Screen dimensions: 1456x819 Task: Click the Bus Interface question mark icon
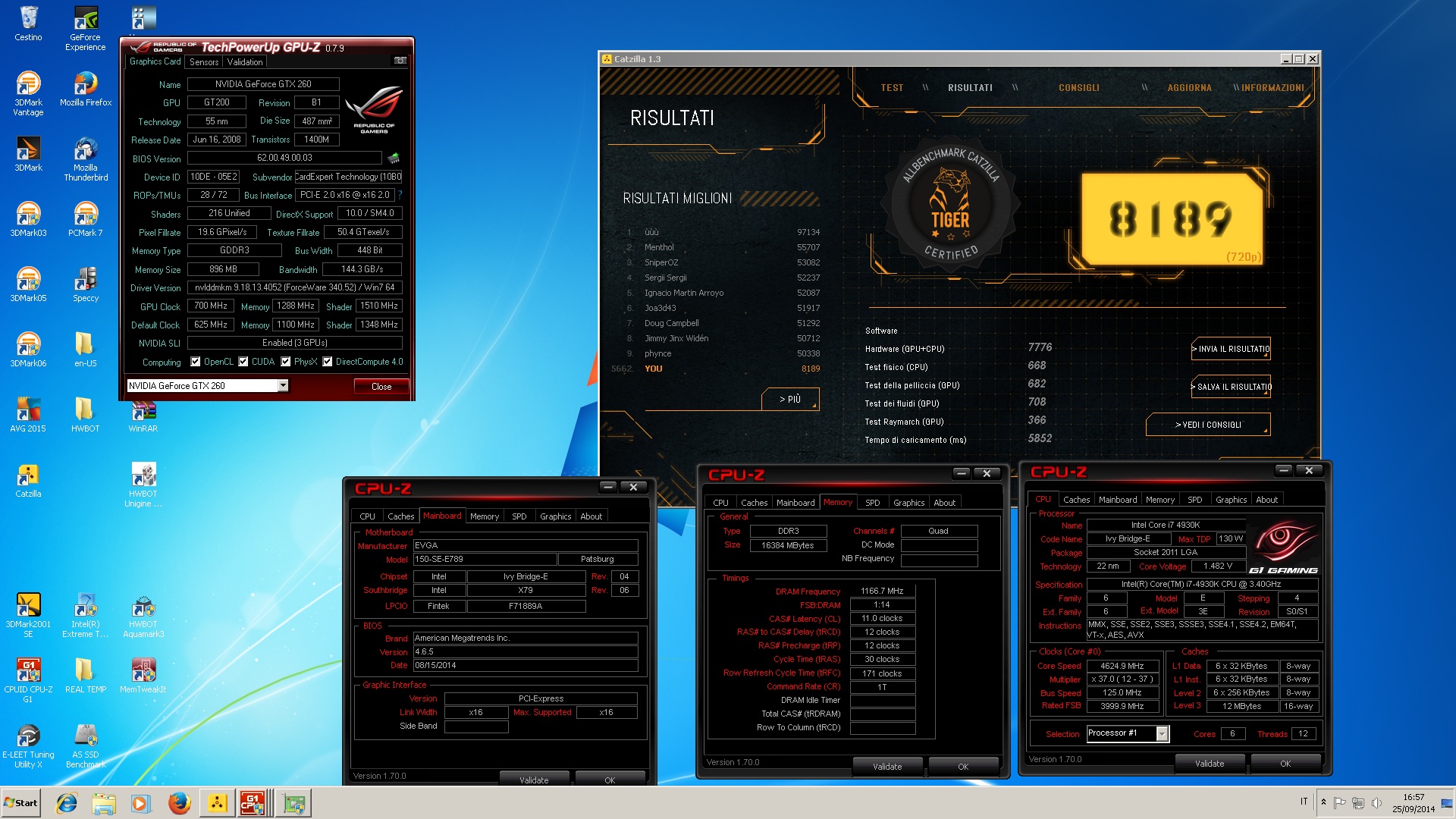(x=400, y=195)
